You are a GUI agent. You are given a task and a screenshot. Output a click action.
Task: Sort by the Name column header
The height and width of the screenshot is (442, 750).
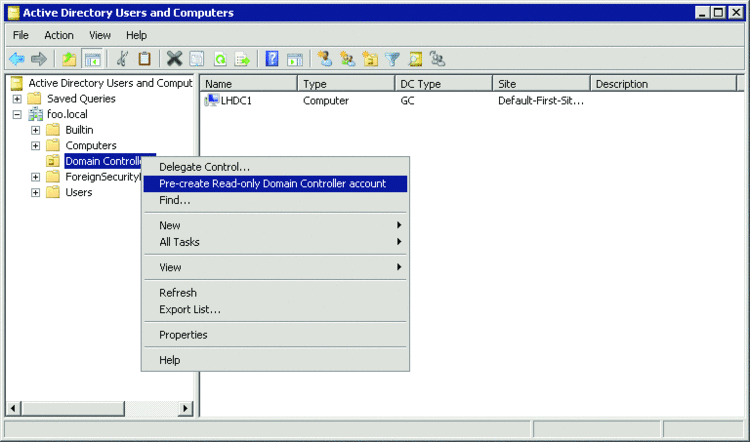click(249, 84)
